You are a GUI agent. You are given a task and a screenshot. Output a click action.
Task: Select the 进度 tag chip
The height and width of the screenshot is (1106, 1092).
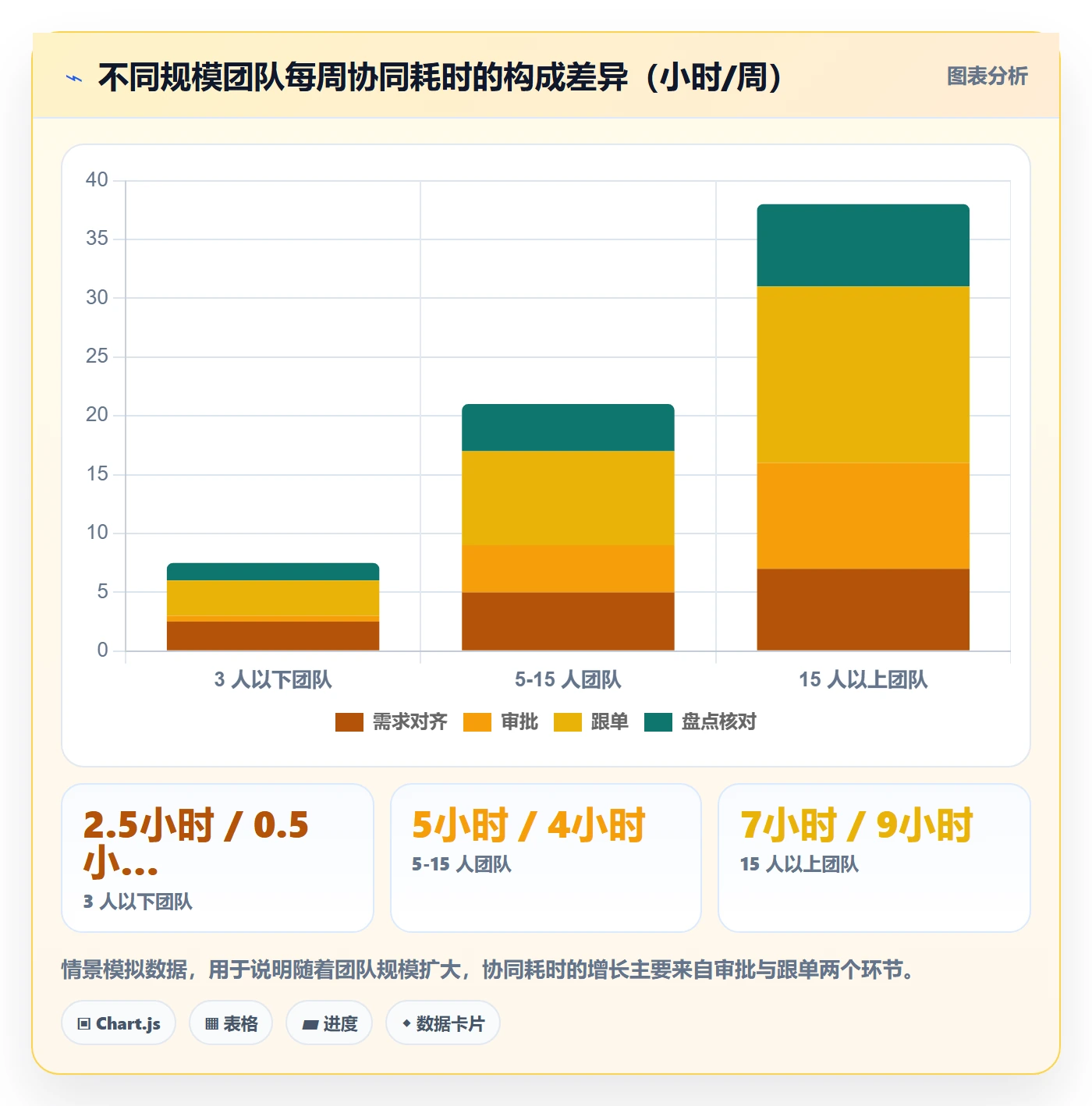[x=329, y=1023]
